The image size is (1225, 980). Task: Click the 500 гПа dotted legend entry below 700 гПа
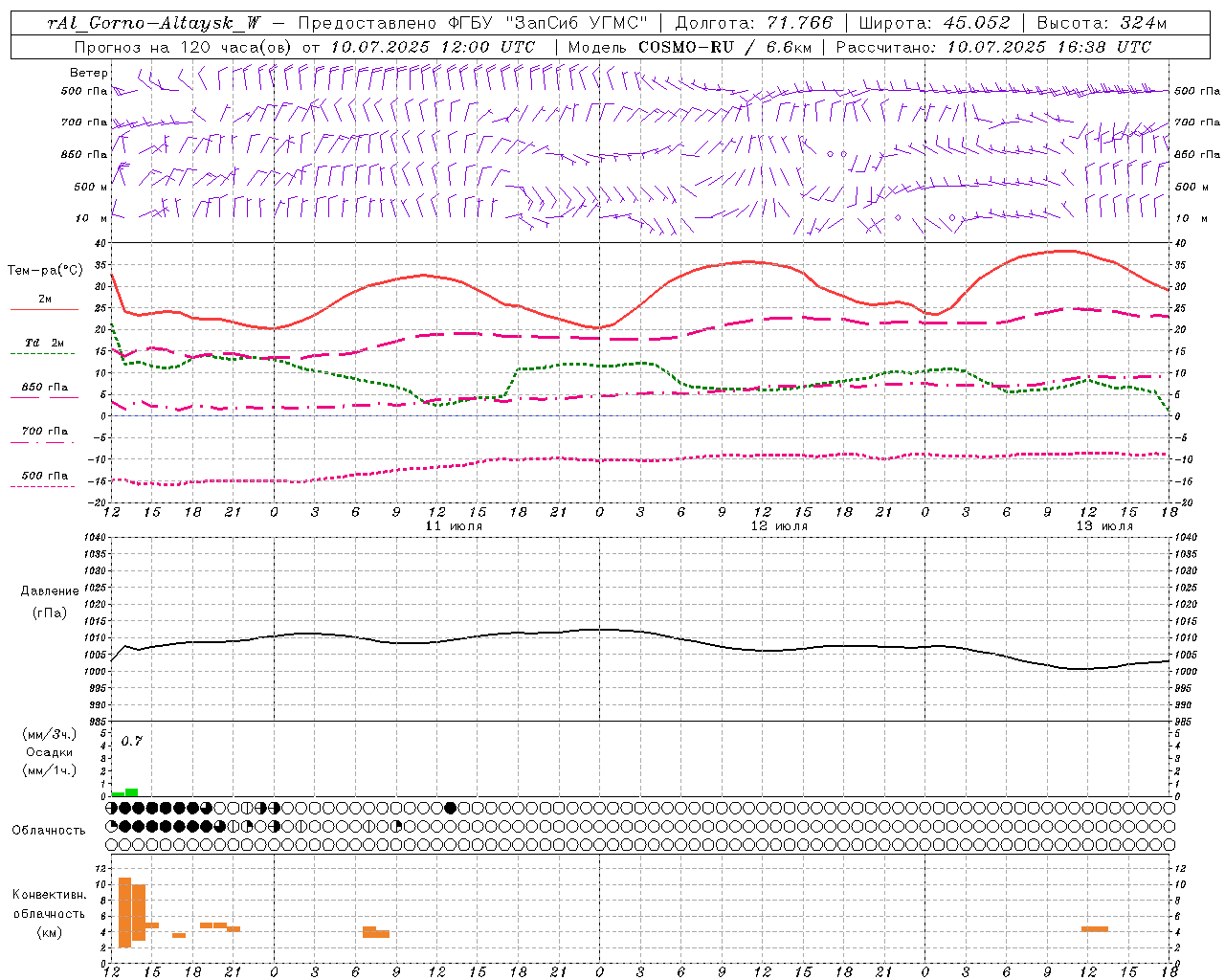click(x=44, y=476)
